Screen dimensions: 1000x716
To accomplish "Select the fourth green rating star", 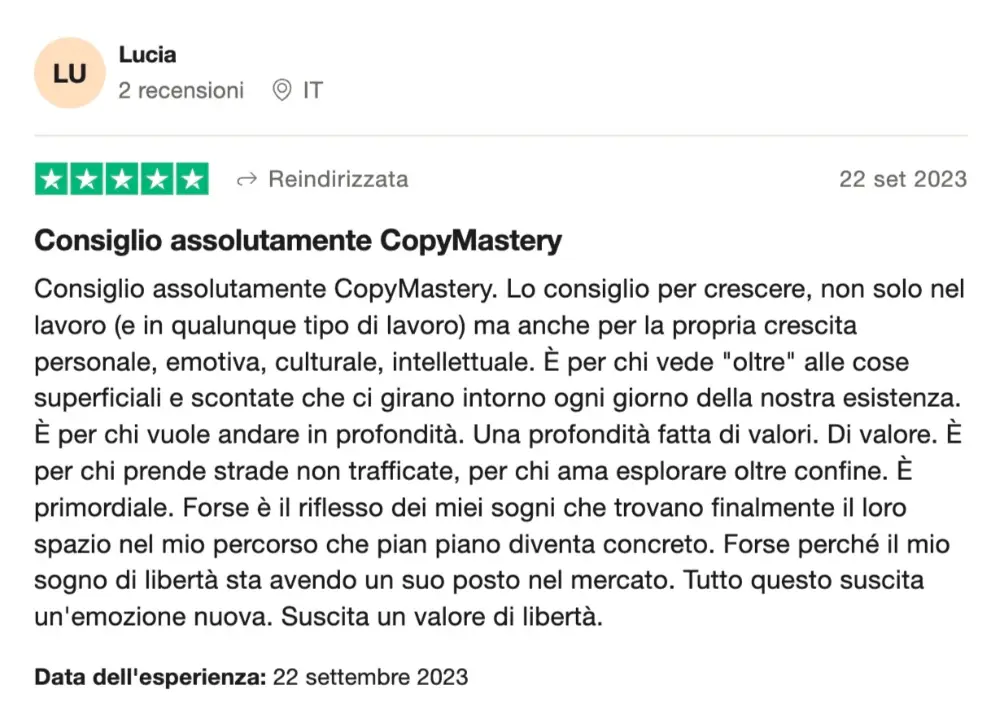I will pos(157,179).
